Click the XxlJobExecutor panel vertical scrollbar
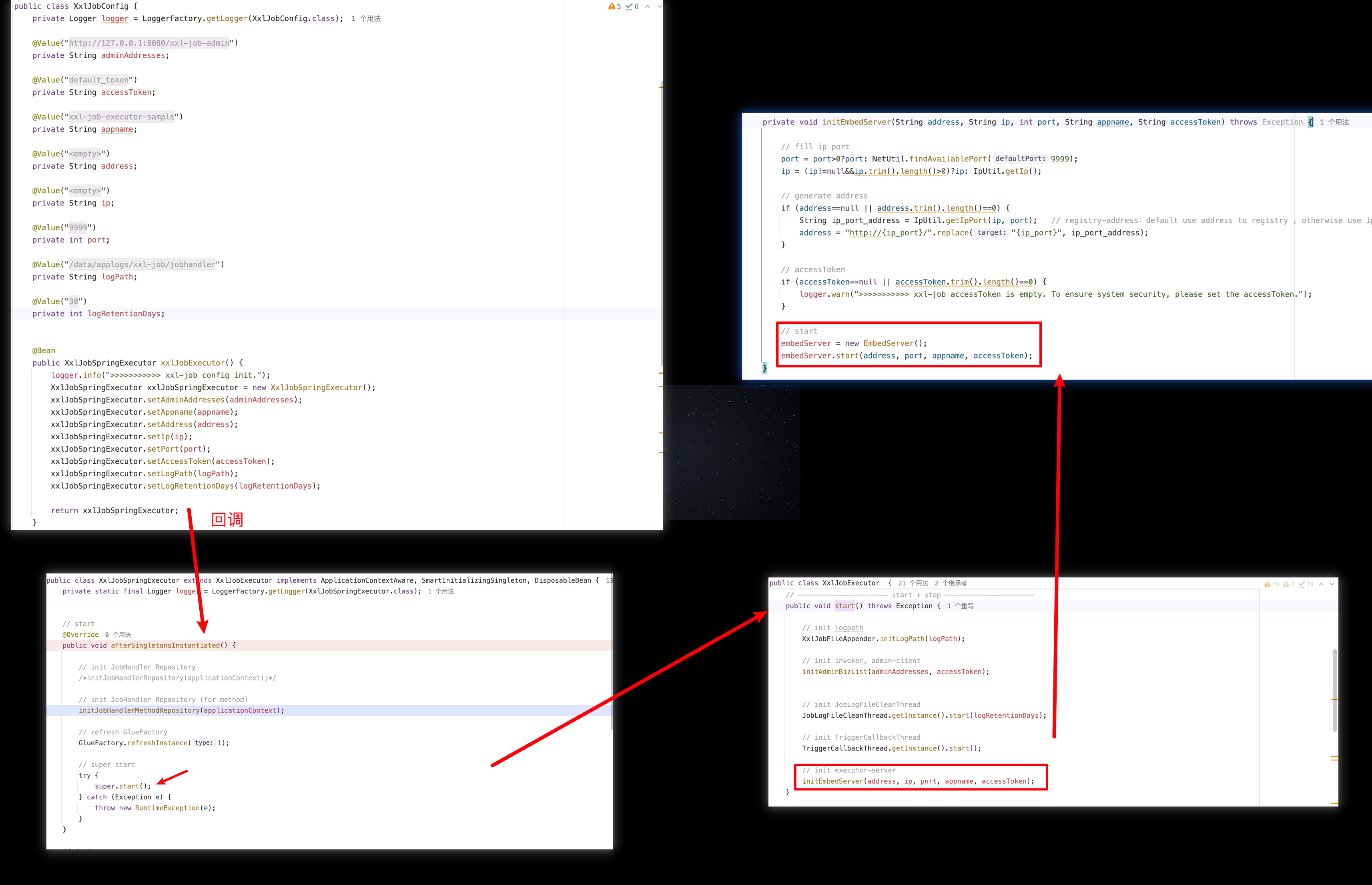The image size is (1372, 885). coord(1335,690)
